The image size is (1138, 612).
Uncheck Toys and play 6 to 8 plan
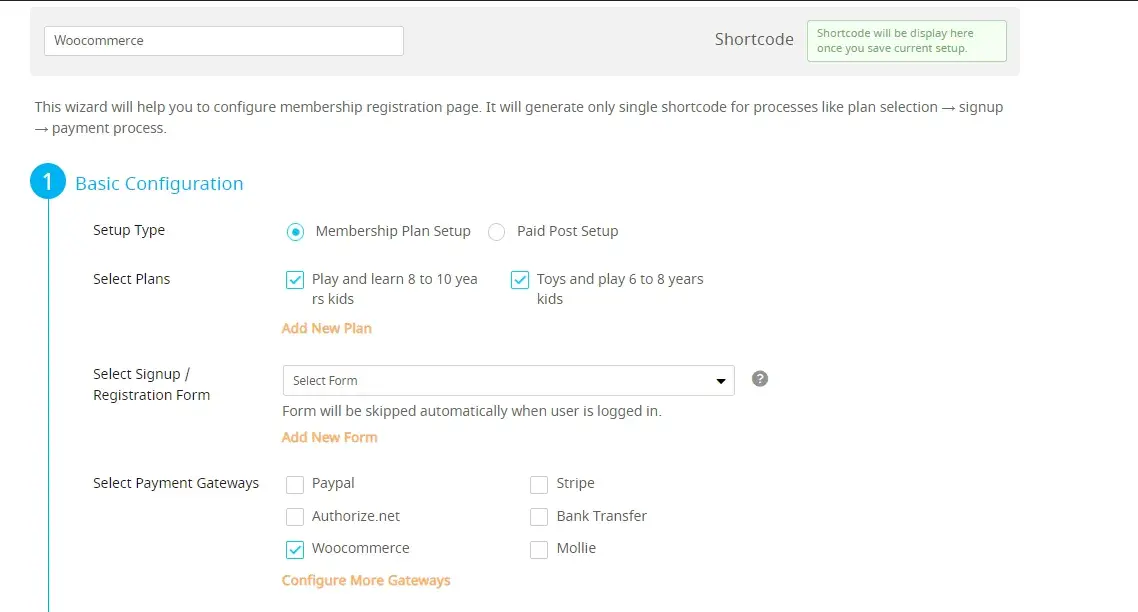(x=520, y=280)
